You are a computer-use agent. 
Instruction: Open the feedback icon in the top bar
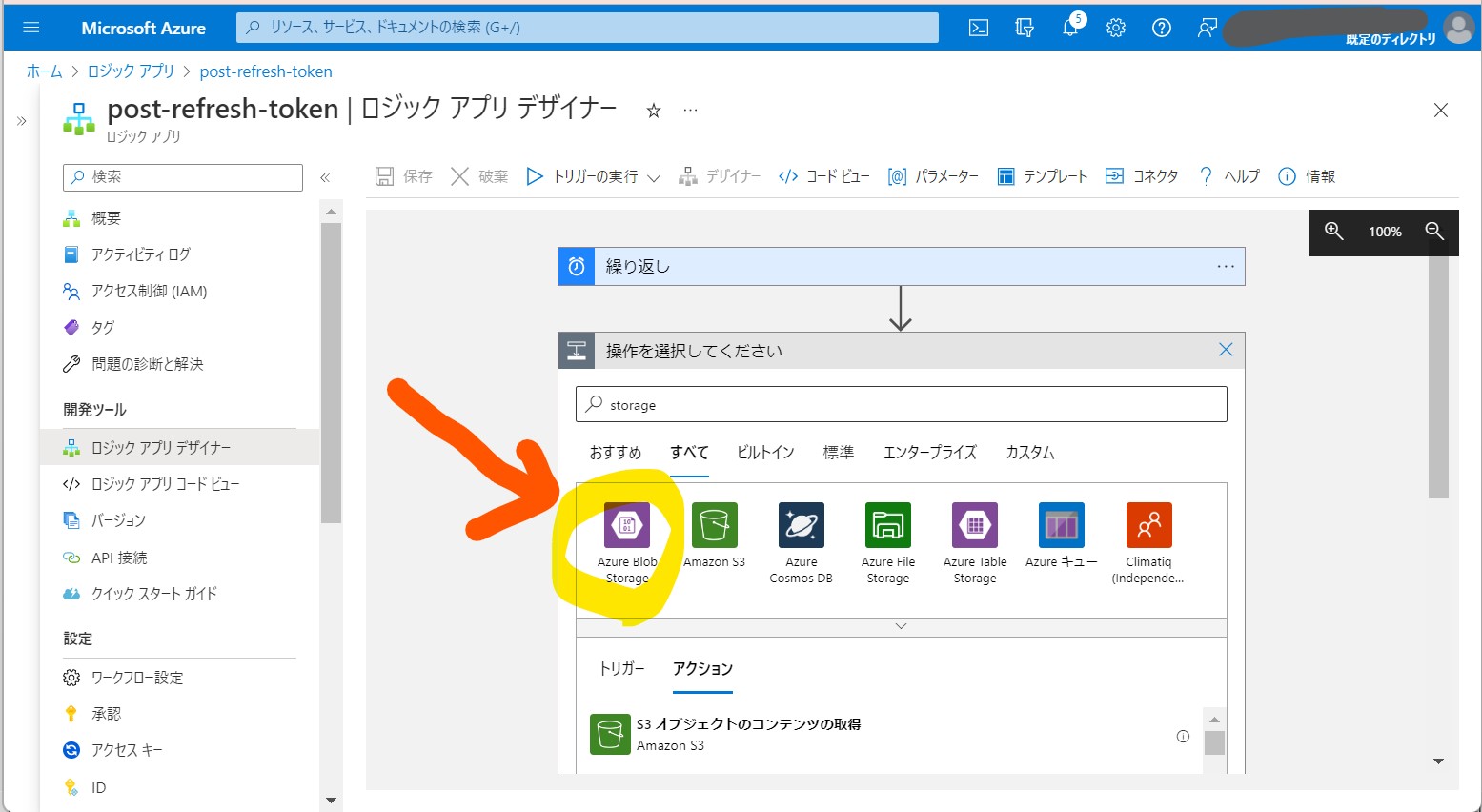tap(1208, 28)
